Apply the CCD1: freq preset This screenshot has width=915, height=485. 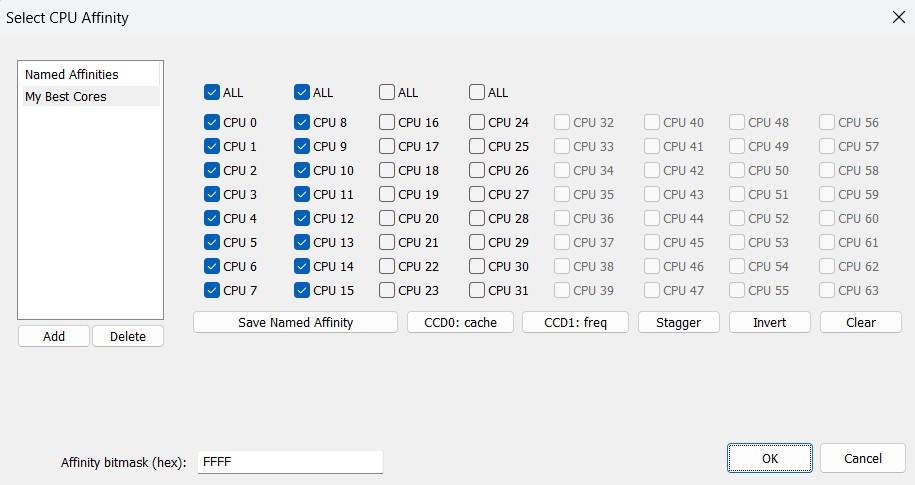[x=575, y=322]
